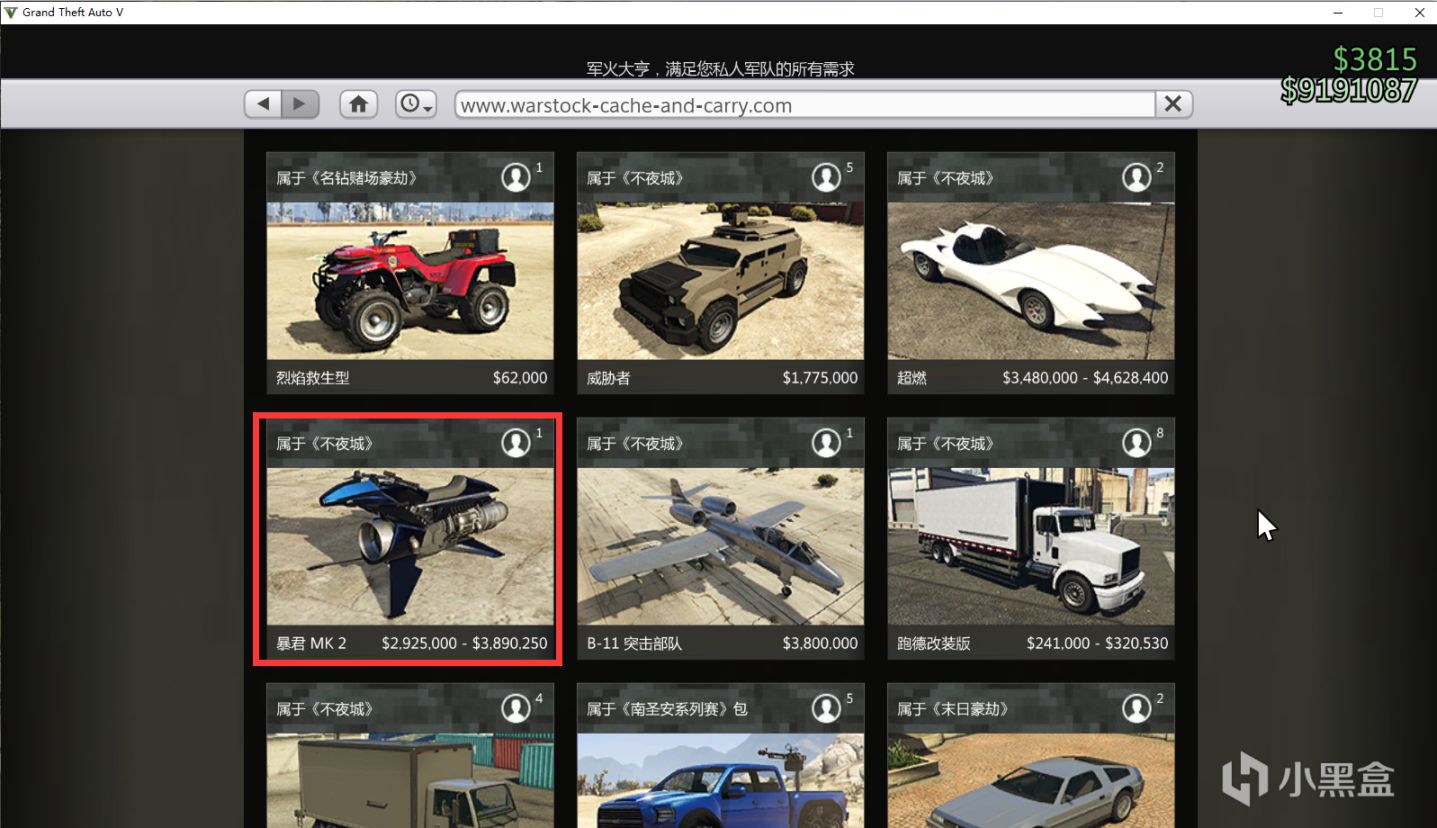Open the browser history dropdown
The image size is (1437, 828).
416,104
